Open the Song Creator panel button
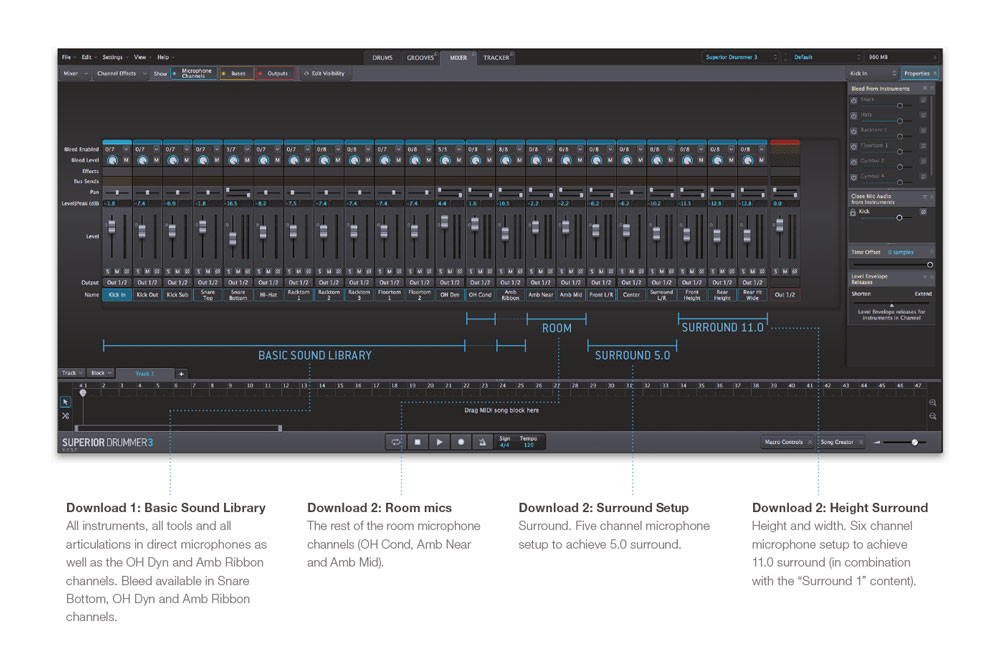1000x668 pixels. [x=842, y=441]
